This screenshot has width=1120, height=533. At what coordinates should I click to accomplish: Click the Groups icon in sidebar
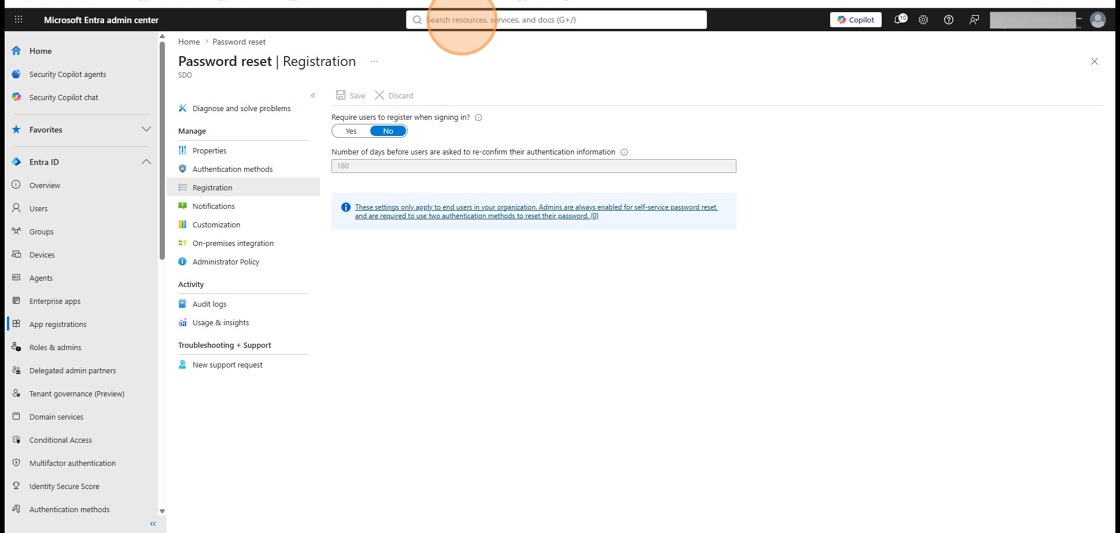(16, 231)
